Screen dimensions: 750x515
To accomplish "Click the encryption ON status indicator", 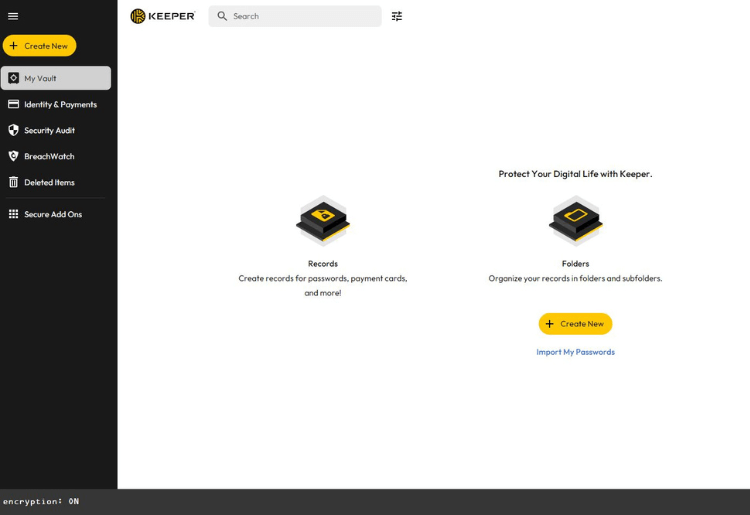I will click(41, 501).
